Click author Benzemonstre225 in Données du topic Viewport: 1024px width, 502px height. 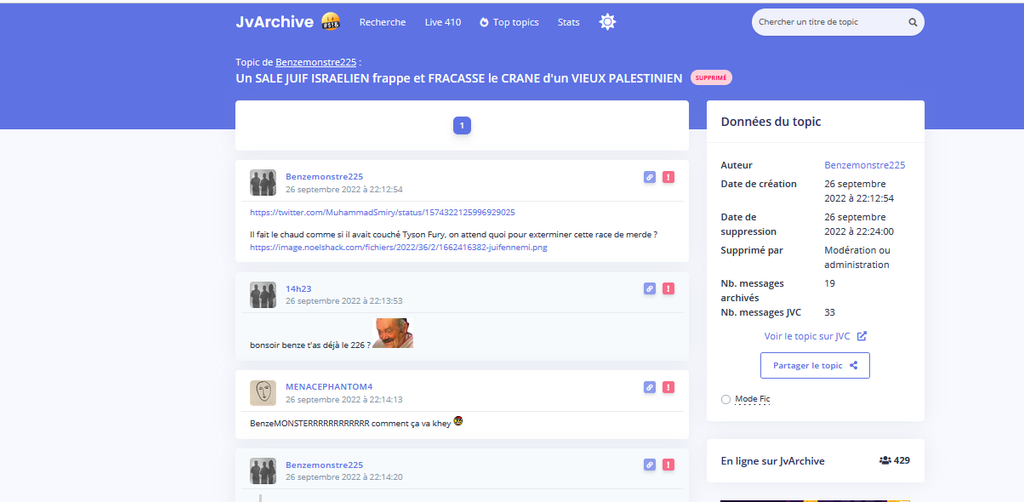(x=864, y=165)
